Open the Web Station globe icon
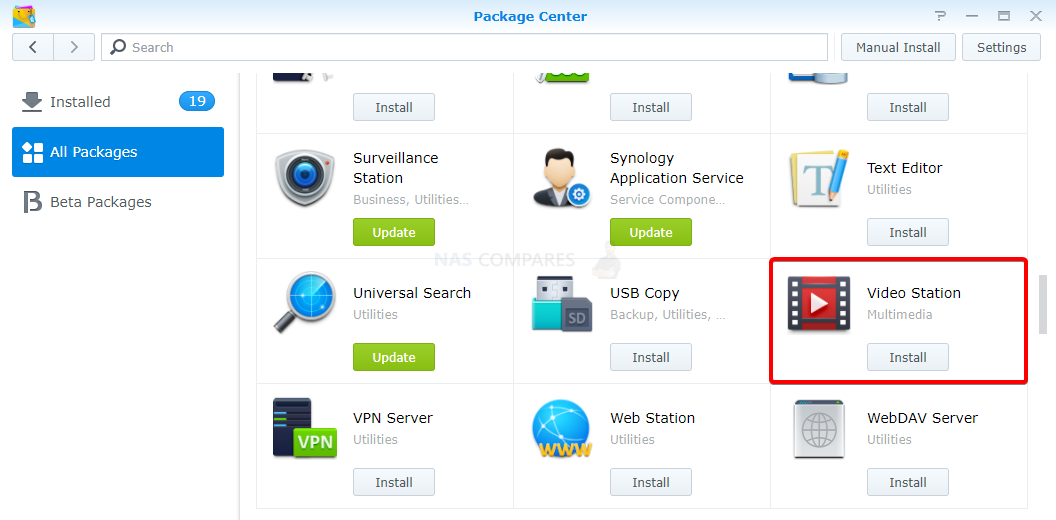 [x=562, y=428]
